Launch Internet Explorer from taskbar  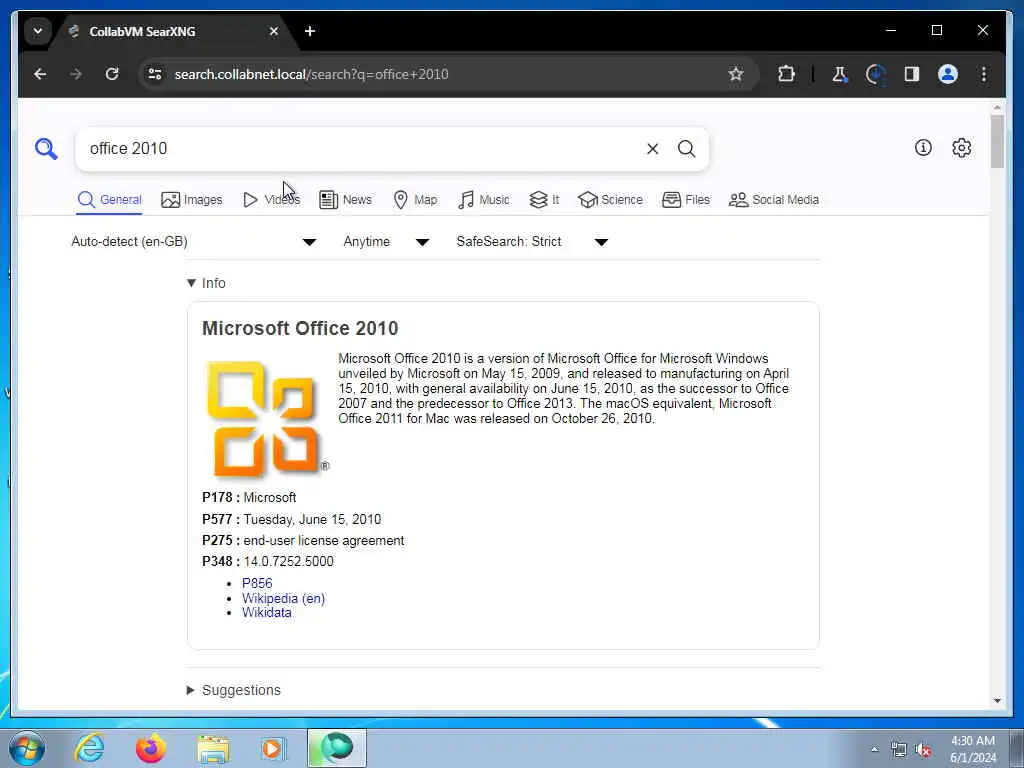tap(89, 748)
